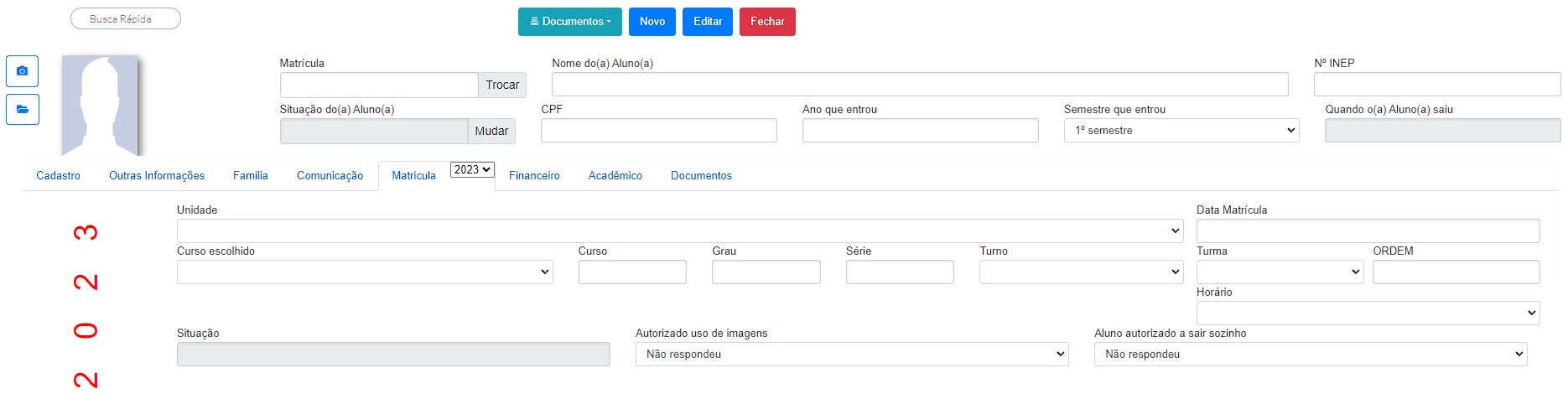Click the Matrícula input field
Screen dimensions: 1568x404
379,85
